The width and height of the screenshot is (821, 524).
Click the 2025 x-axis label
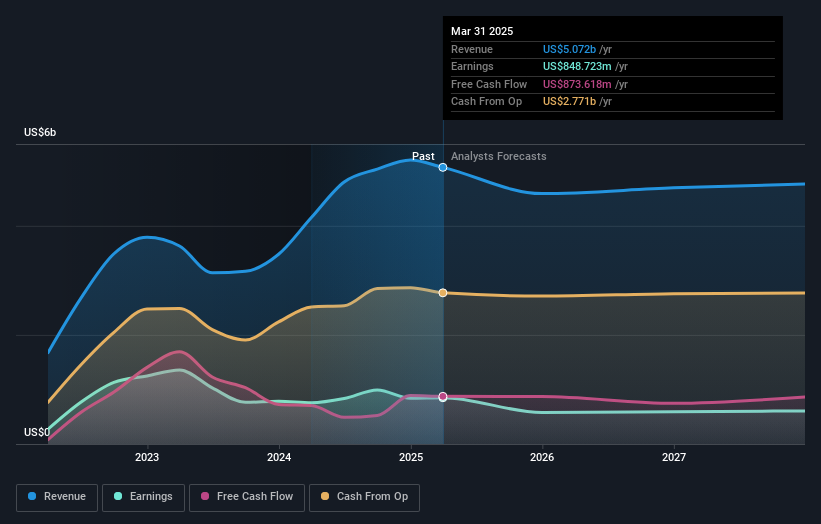[411, 458]
